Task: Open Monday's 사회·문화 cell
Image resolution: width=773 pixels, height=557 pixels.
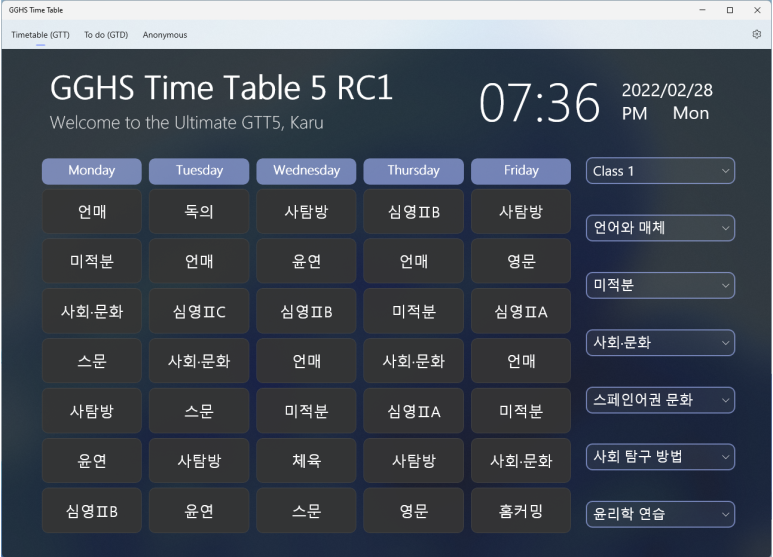Action: tap(92, 311)
